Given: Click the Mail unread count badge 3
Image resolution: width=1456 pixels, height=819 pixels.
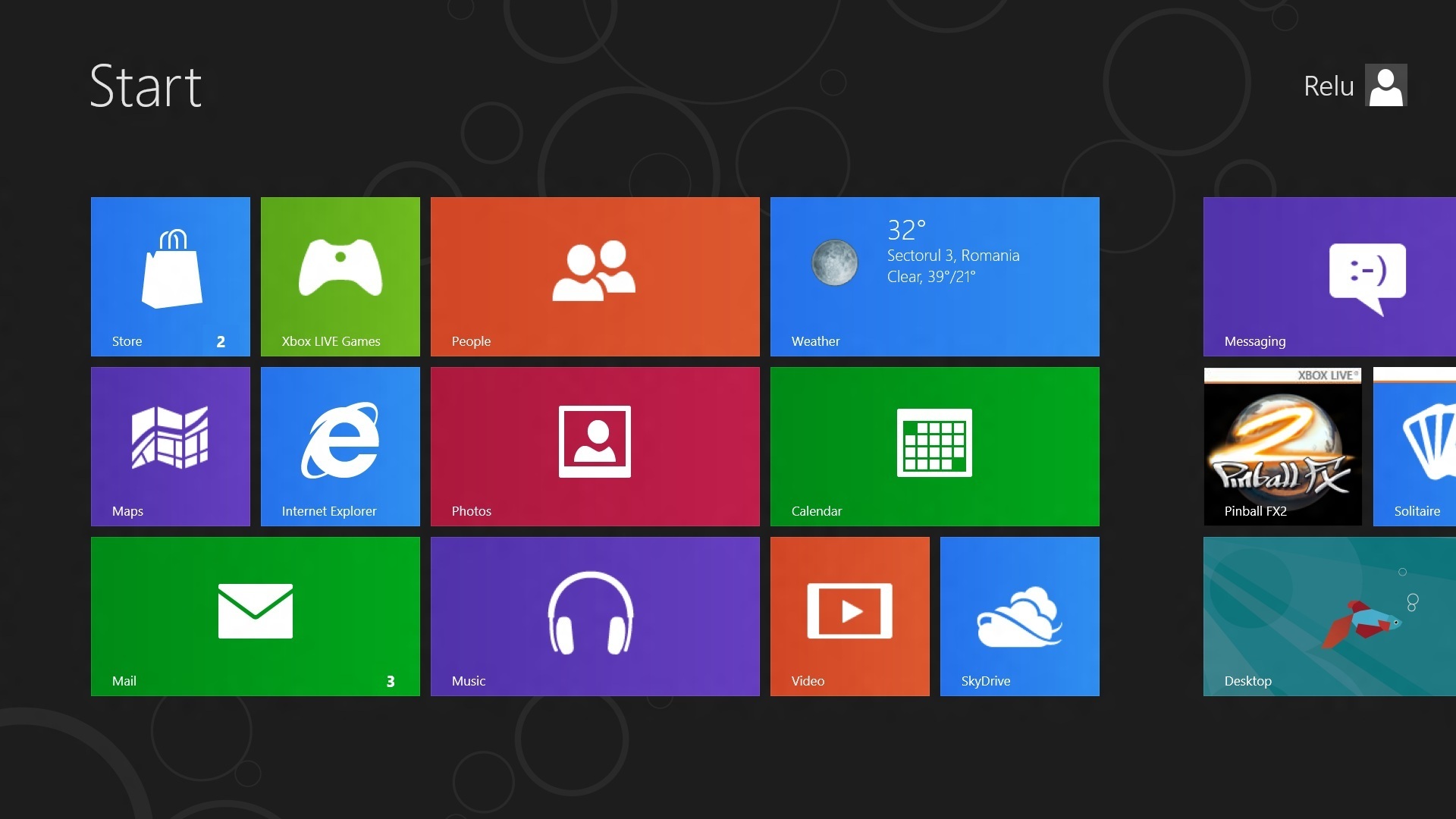Looking at the screenshot, I should tap(391, 682).
